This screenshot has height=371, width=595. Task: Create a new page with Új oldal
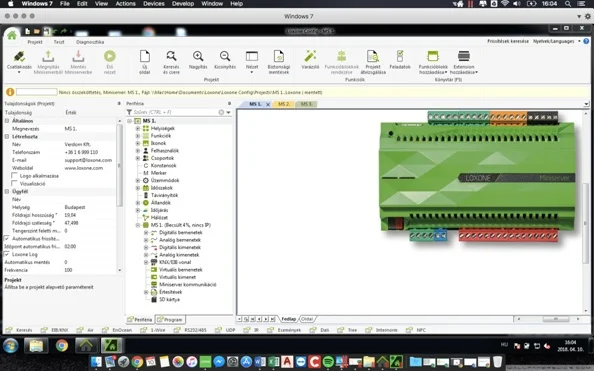point(145,57)
